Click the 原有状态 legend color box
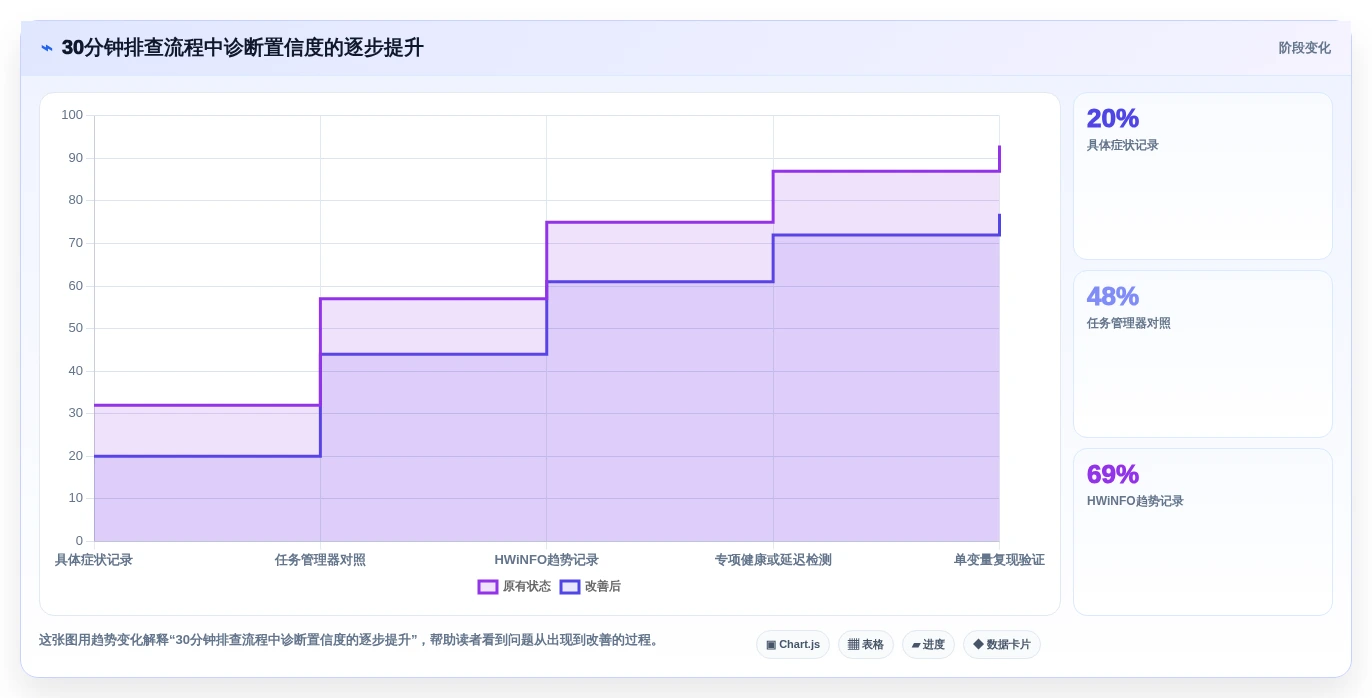Screen dimensions: 1372x698 point(488,587)
